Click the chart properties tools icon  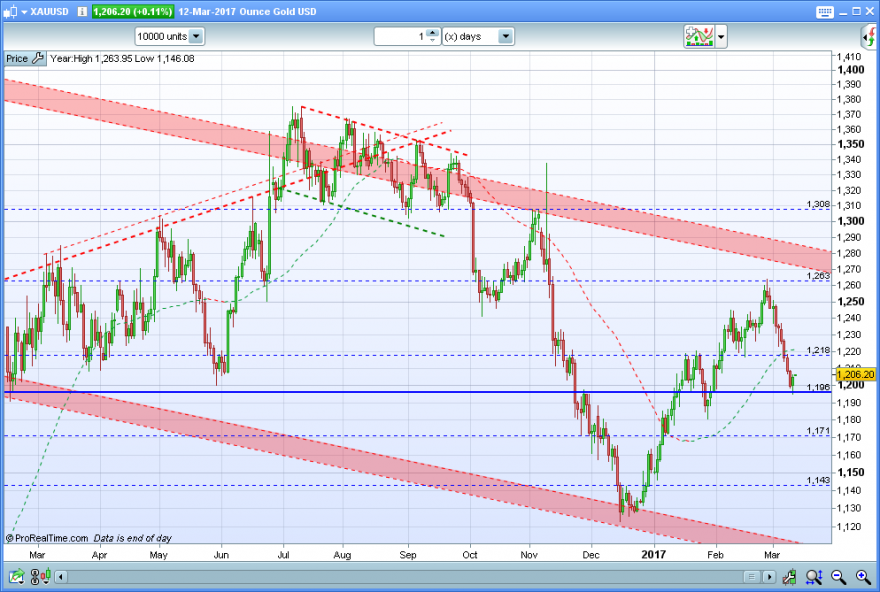click(789, 576)
